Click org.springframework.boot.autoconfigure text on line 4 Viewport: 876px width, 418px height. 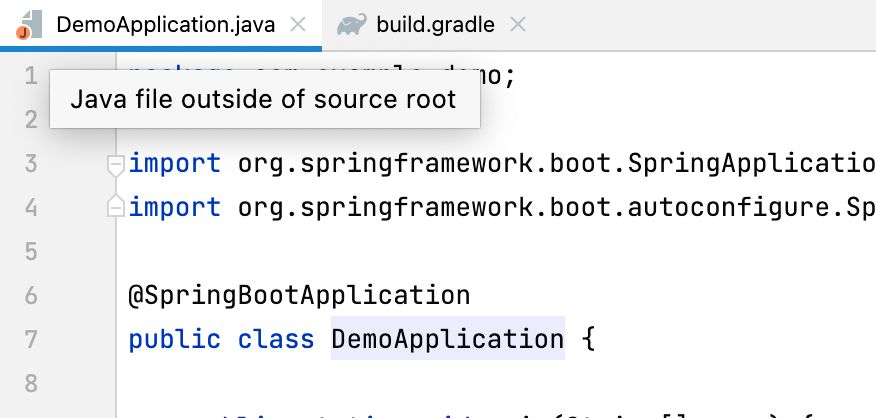click(x=534, y=207)
